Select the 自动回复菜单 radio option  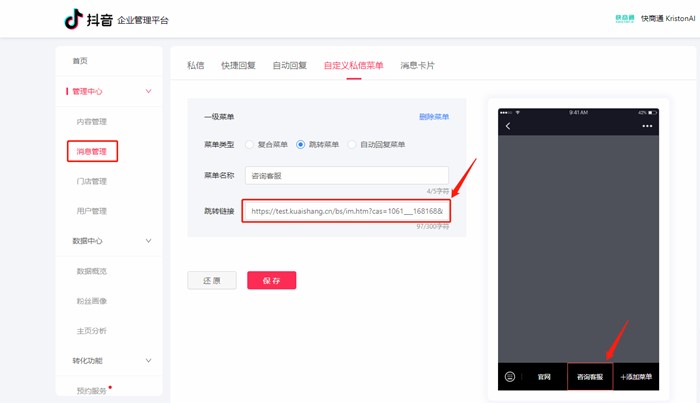[352, 145]
